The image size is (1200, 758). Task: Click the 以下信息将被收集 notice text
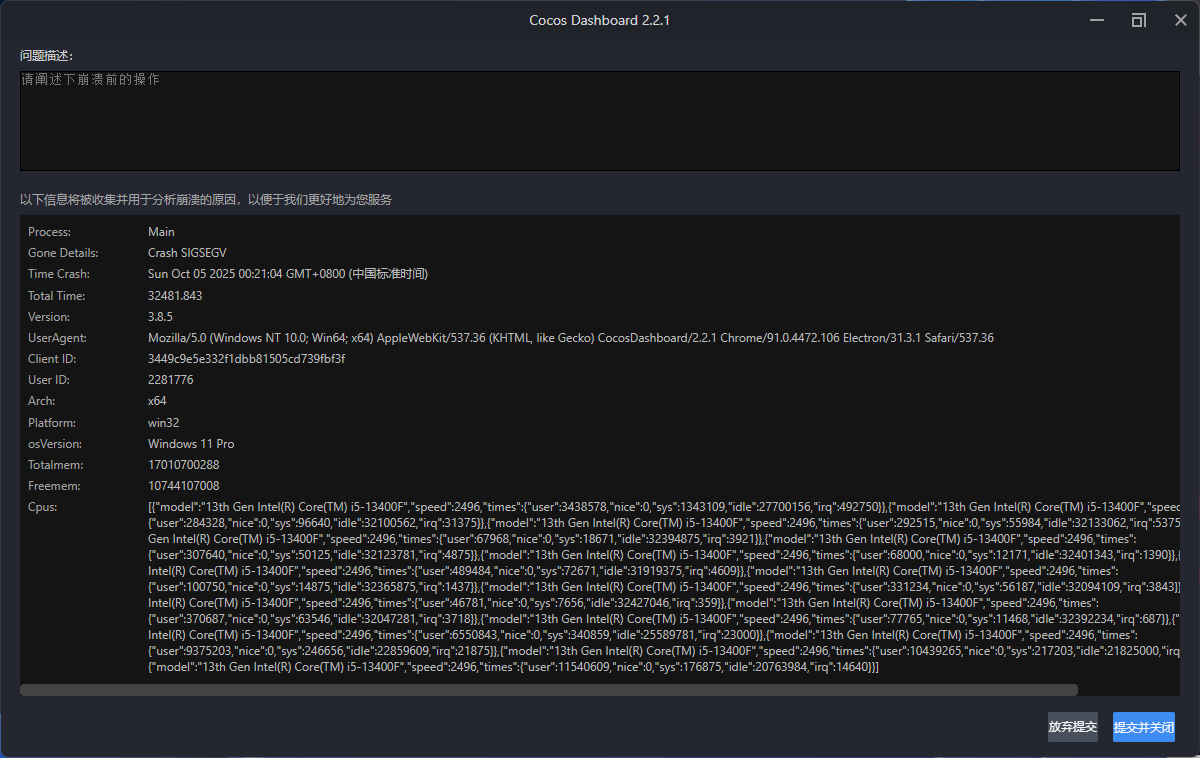pos(206,200)
